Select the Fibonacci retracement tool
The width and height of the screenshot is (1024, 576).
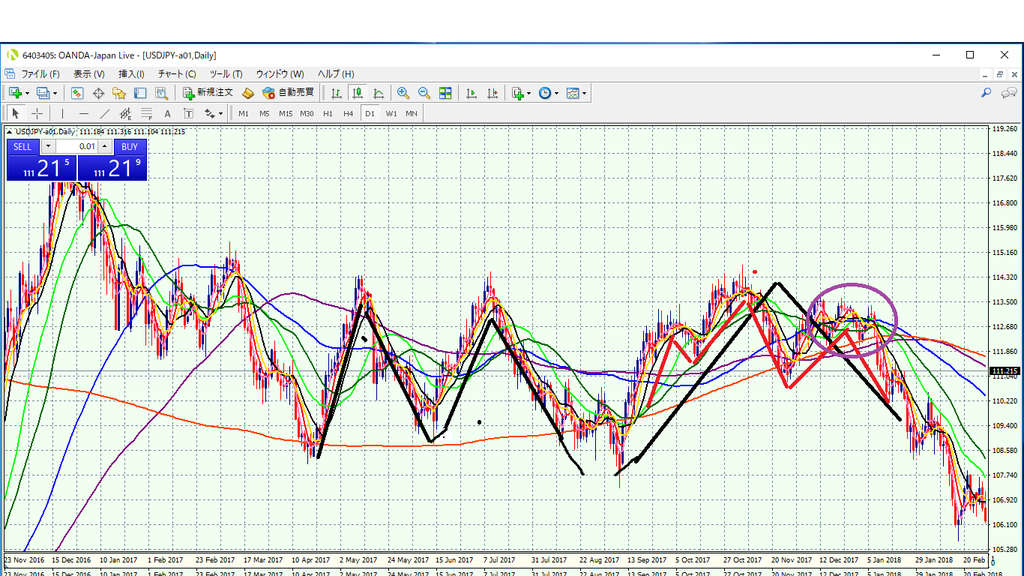point(146,114)
